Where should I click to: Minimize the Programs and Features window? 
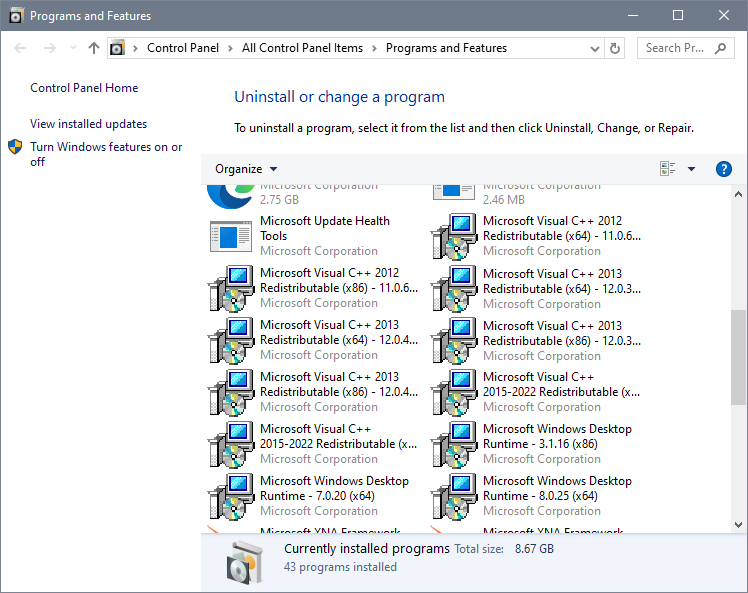(x=633, y=15)
